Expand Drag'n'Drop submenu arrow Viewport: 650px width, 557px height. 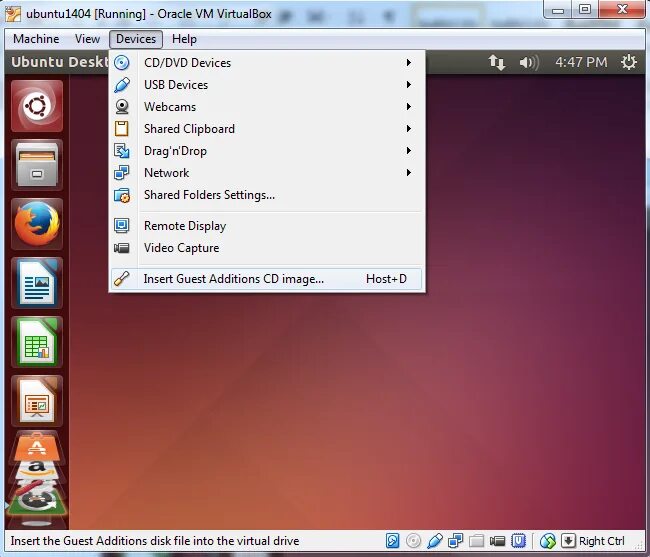(x=409, y=150)
